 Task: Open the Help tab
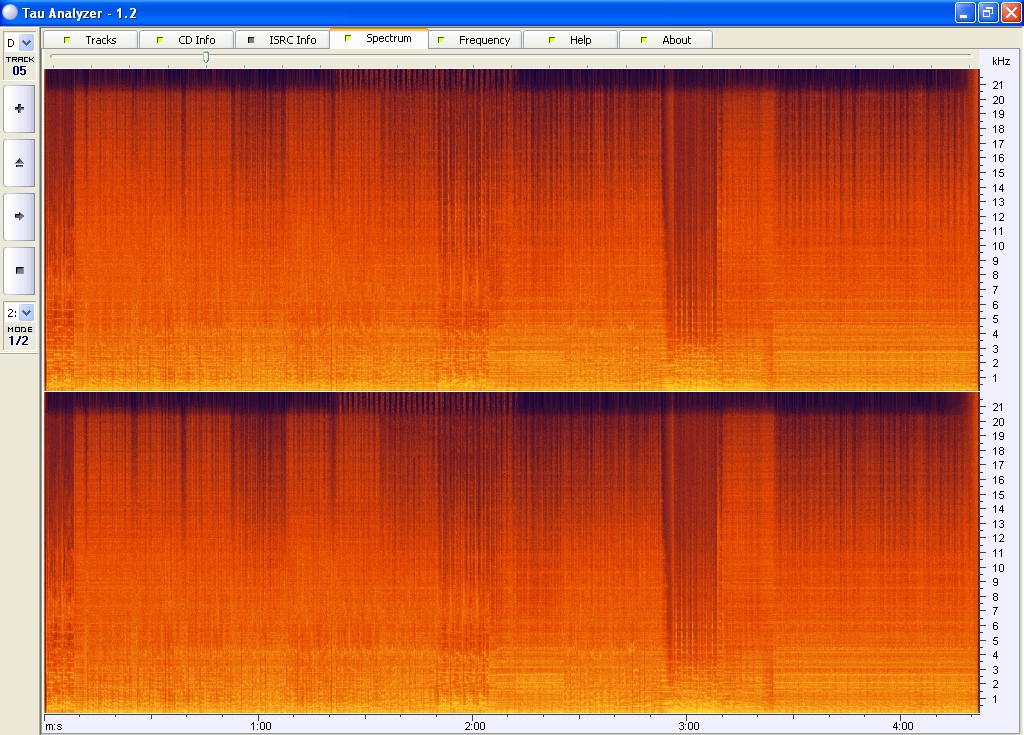tap(570, 40)
